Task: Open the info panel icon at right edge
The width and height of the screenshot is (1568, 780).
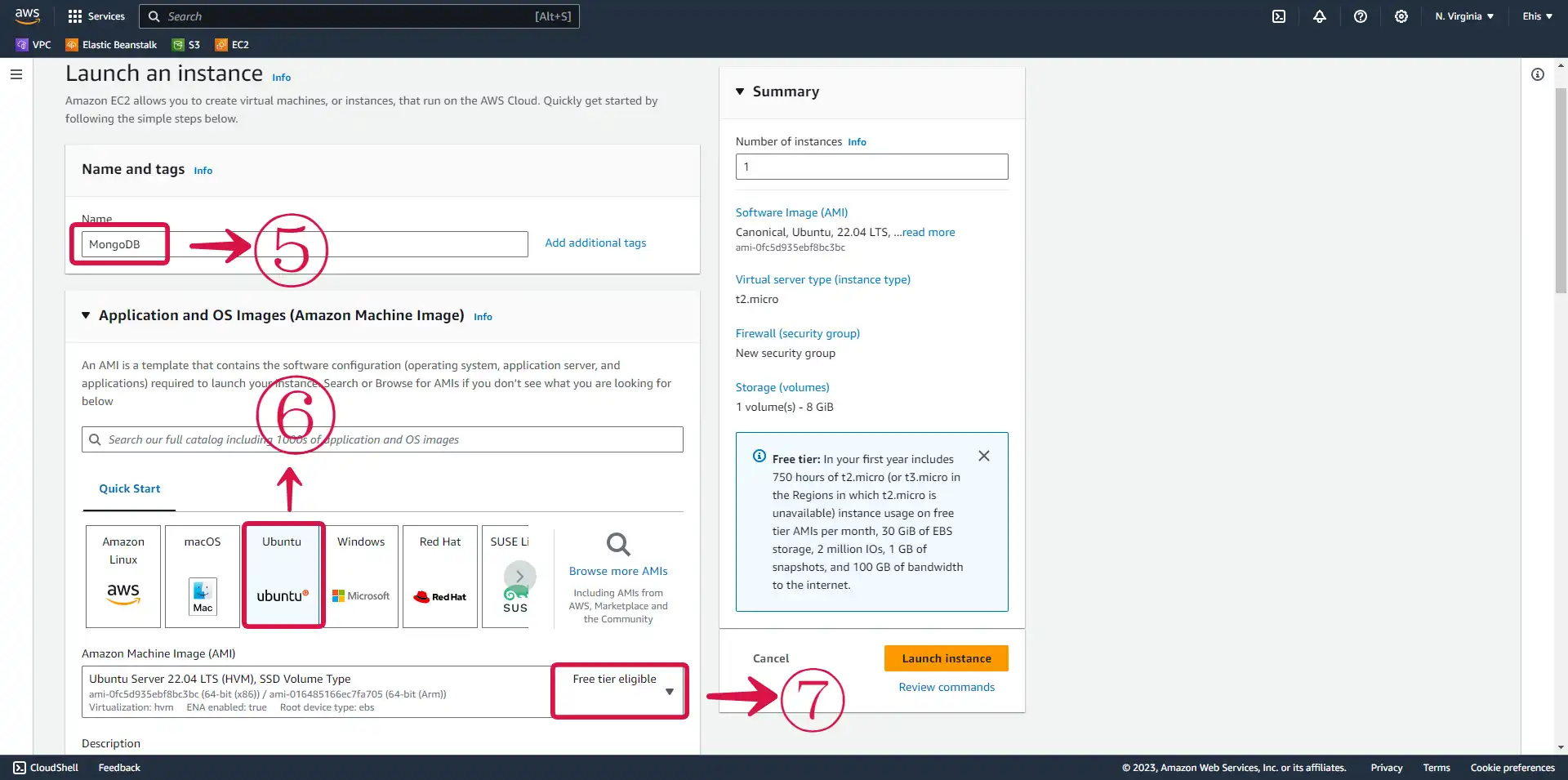Action: (1538, 74)
